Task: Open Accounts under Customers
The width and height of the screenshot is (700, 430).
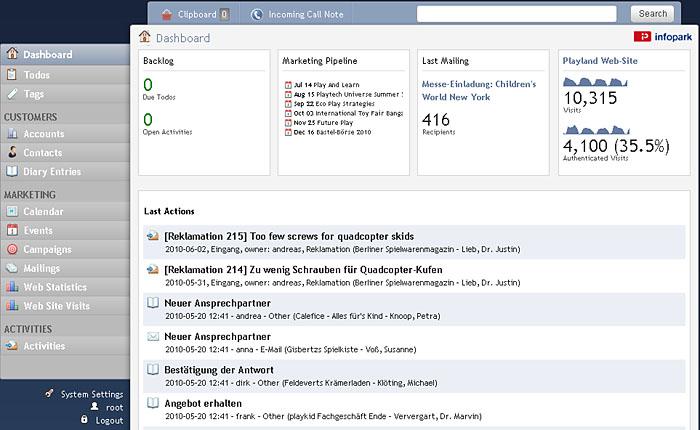Action: (65, 134)
